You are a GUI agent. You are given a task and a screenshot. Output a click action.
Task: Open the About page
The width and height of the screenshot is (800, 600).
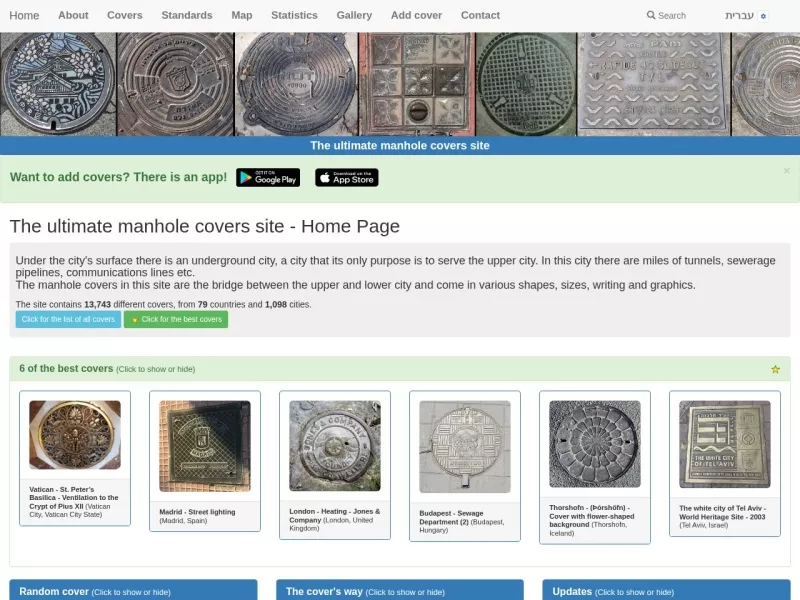click(73, 15)
